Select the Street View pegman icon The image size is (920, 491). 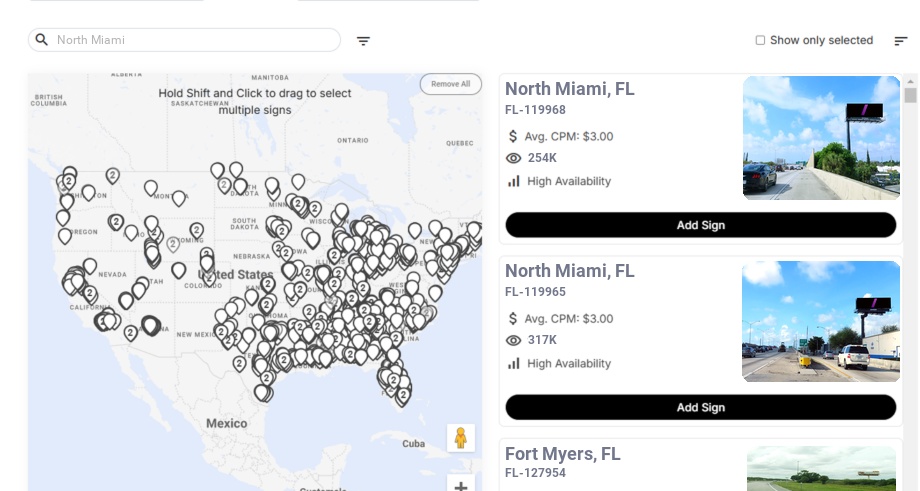[x=461, y=438]
